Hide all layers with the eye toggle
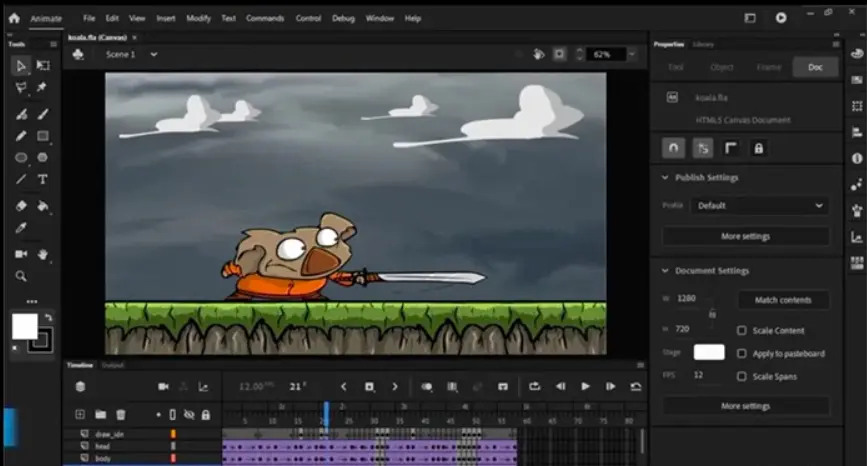867x466 pixels. [x=189, y=415]
